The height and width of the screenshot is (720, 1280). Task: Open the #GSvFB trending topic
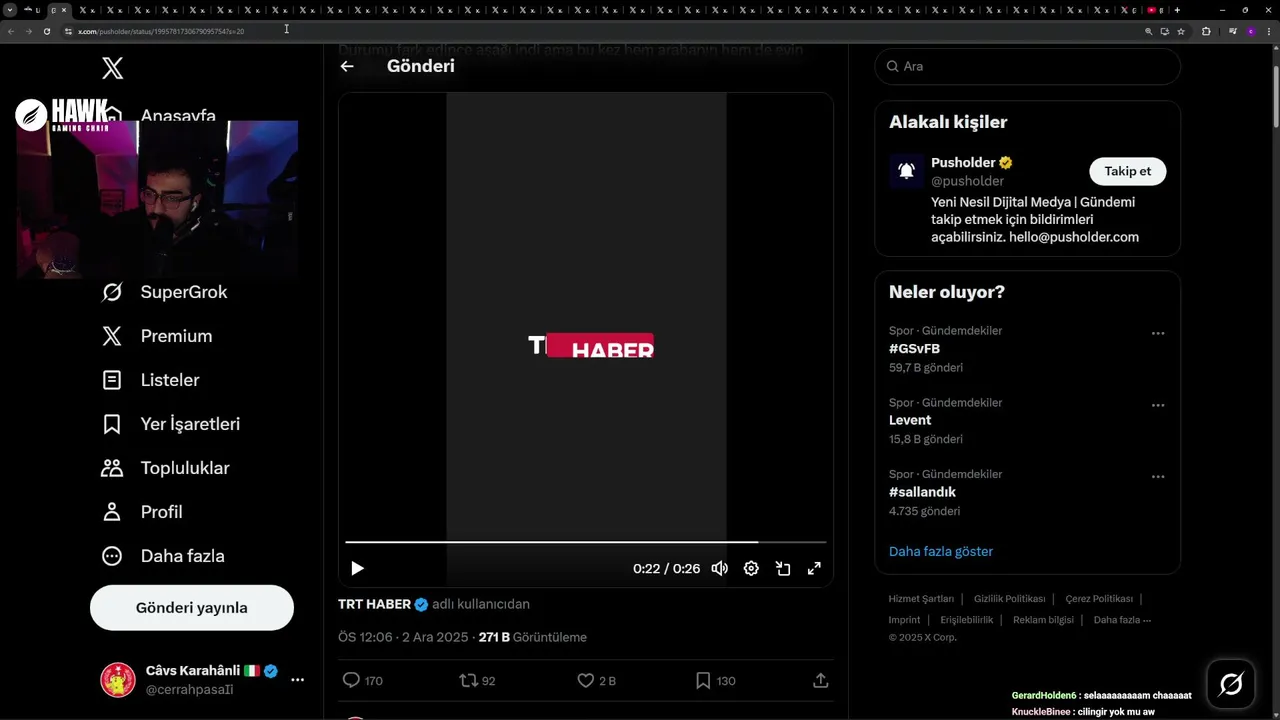pyautogui.click(x=914, y=349)
